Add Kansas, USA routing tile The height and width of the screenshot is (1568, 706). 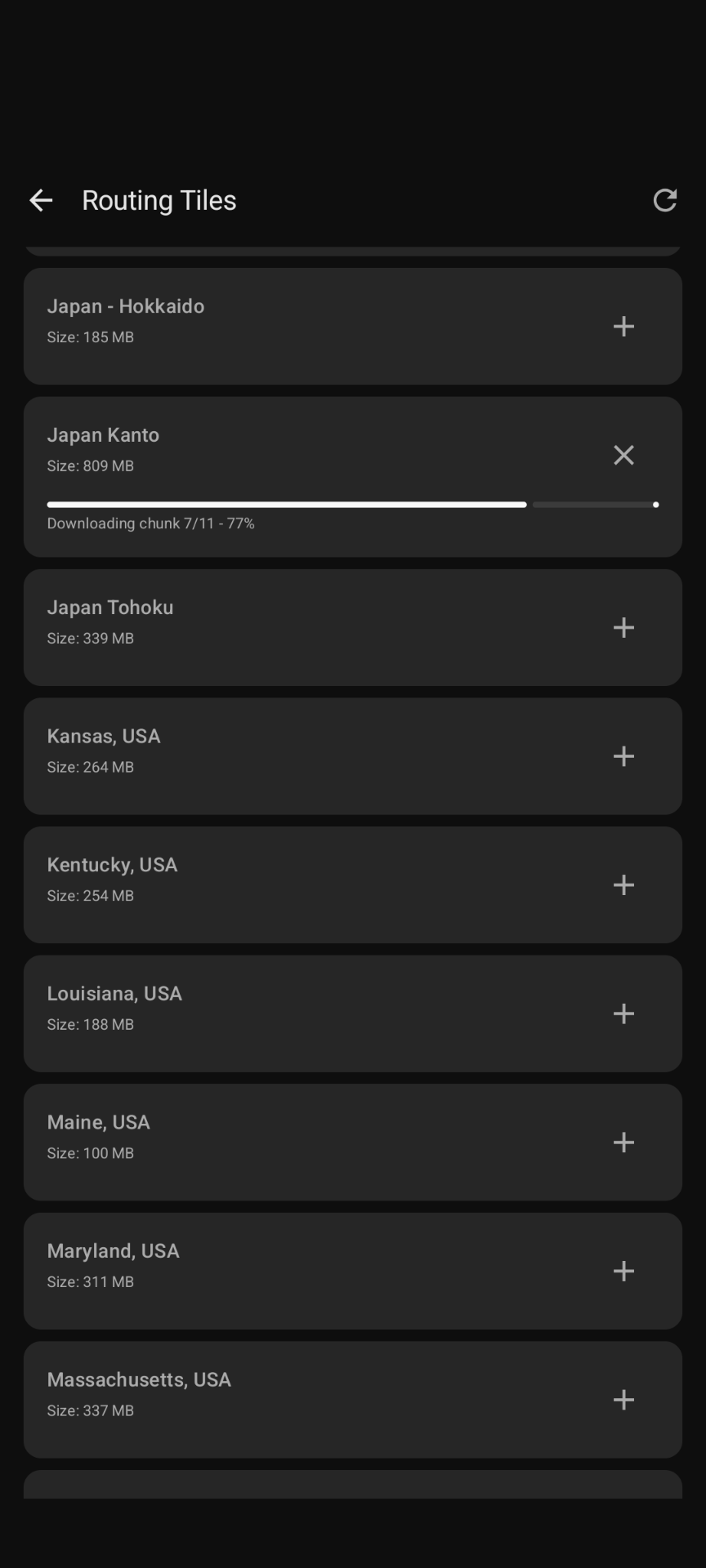(x=623, y=756)
